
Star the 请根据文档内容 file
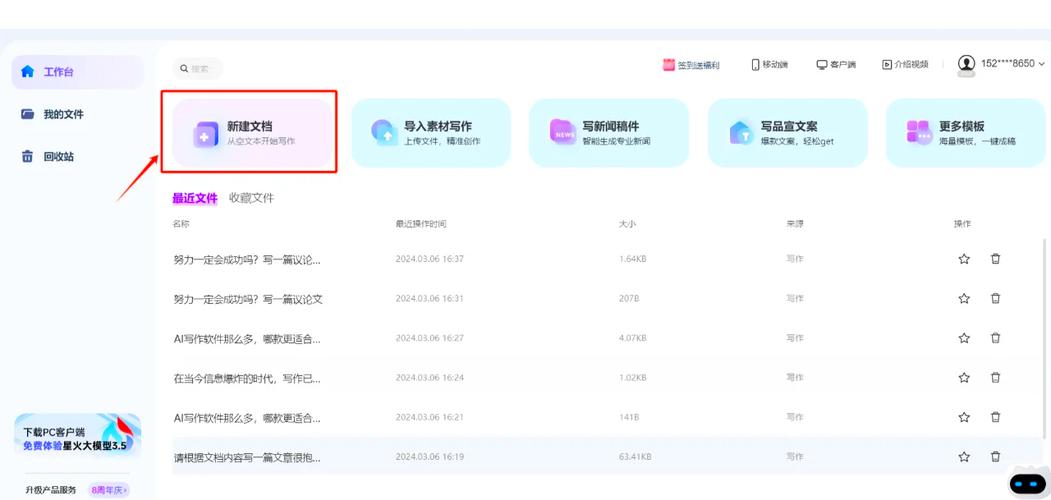[x=964, y=457]
